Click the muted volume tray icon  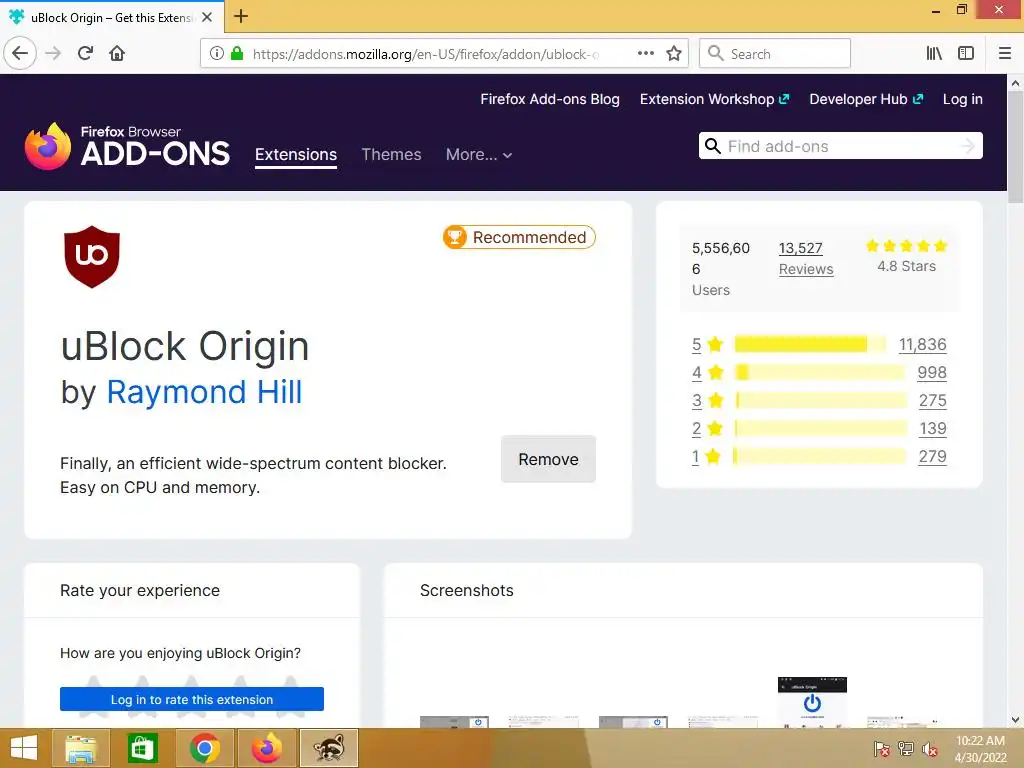(929, 749)
